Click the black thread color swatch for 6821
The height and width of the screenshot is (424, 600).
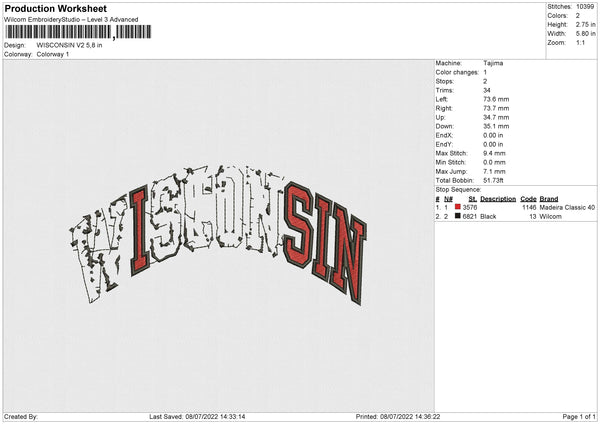[x=457, y=216]
